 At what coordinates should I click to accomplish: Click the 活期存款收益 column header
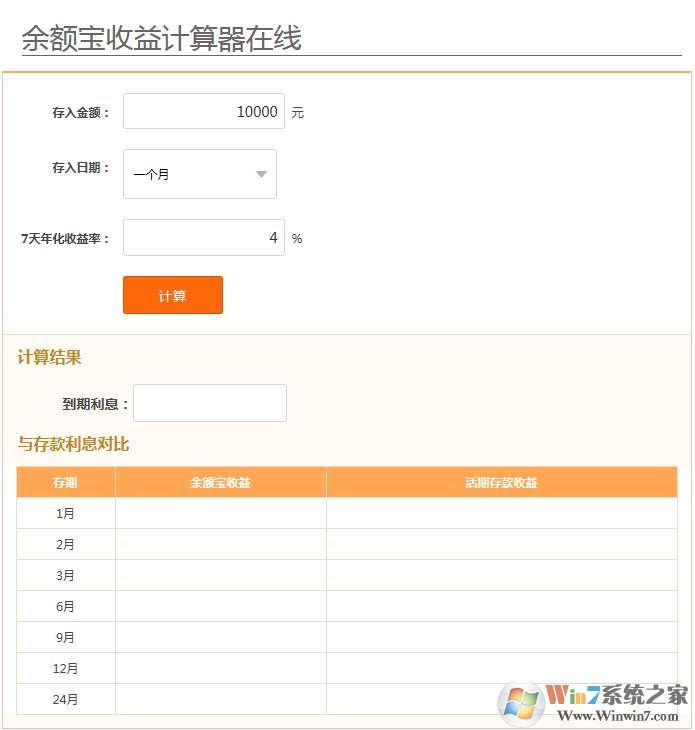click(501, 482)
